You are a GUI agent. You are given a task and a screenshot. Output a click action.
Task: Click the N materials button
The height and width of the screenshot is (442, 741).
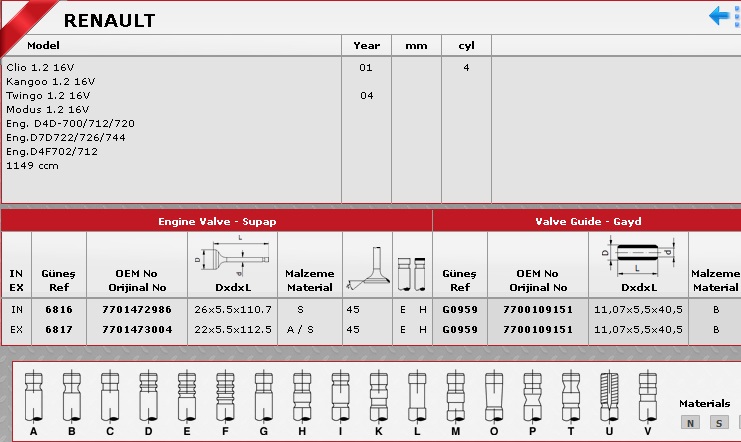point(690,423)
